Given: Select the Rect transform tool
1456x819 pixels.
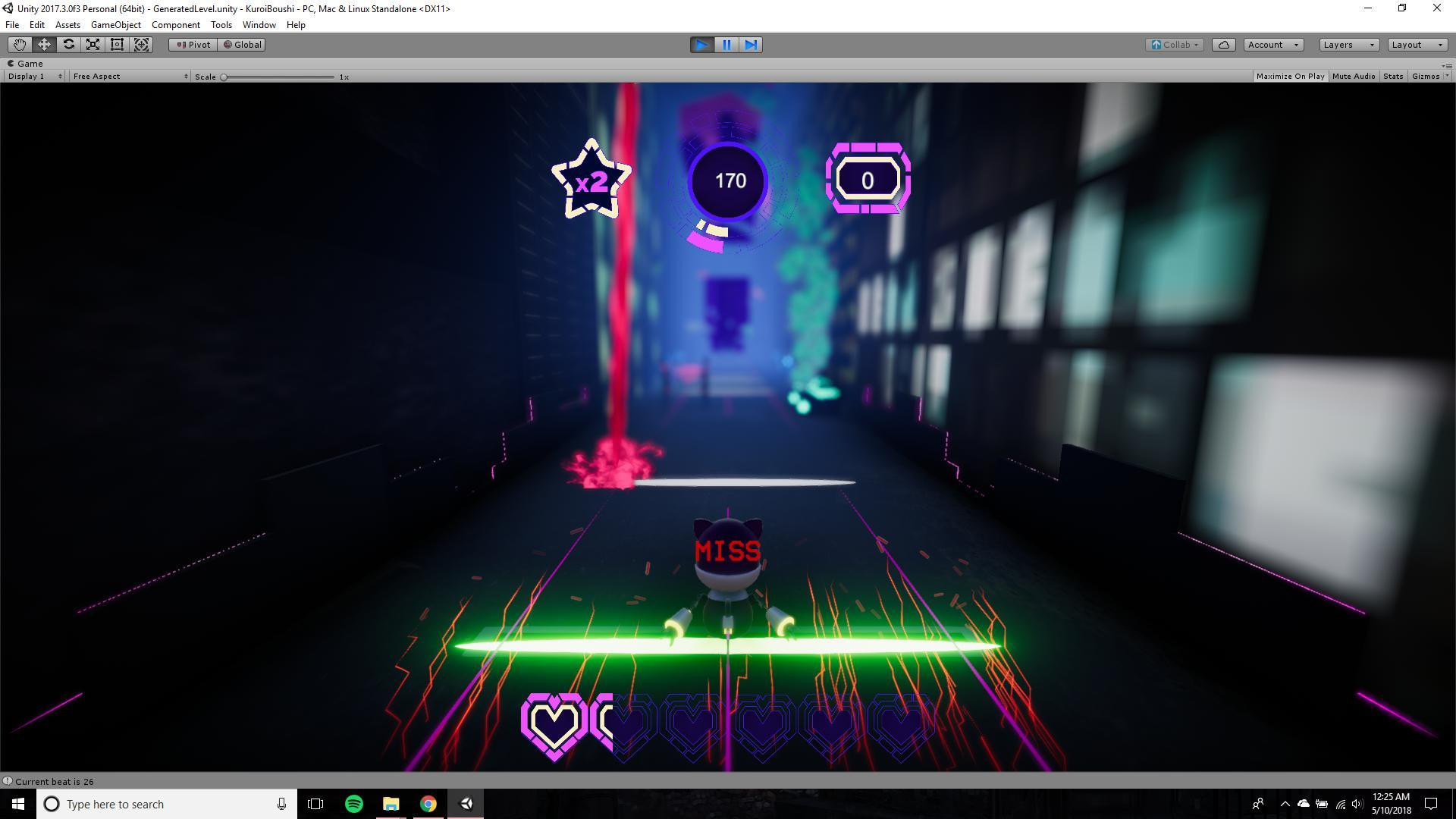Looking at the screenshot, I should (x=117, y=45).
